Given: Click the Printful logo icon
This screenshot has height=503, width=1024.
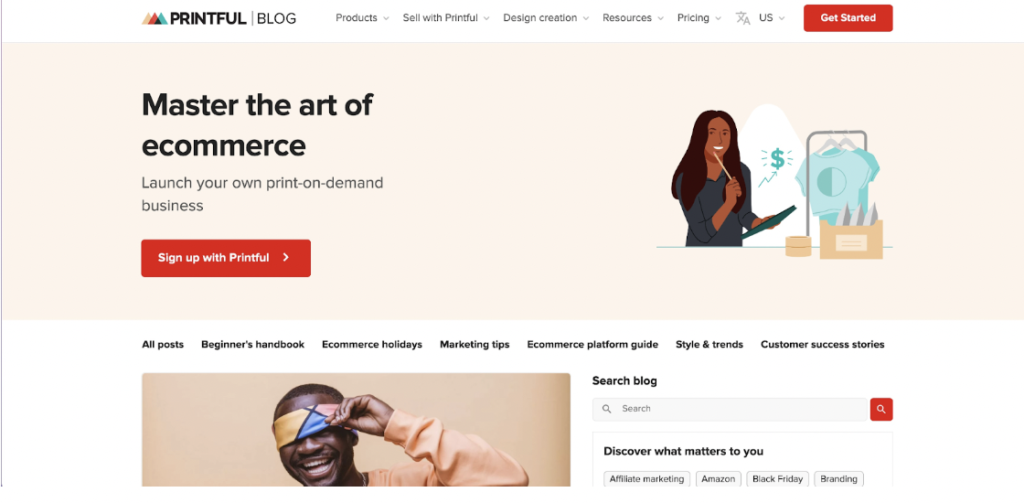Looking at the screenshot, I should [154, 18].
